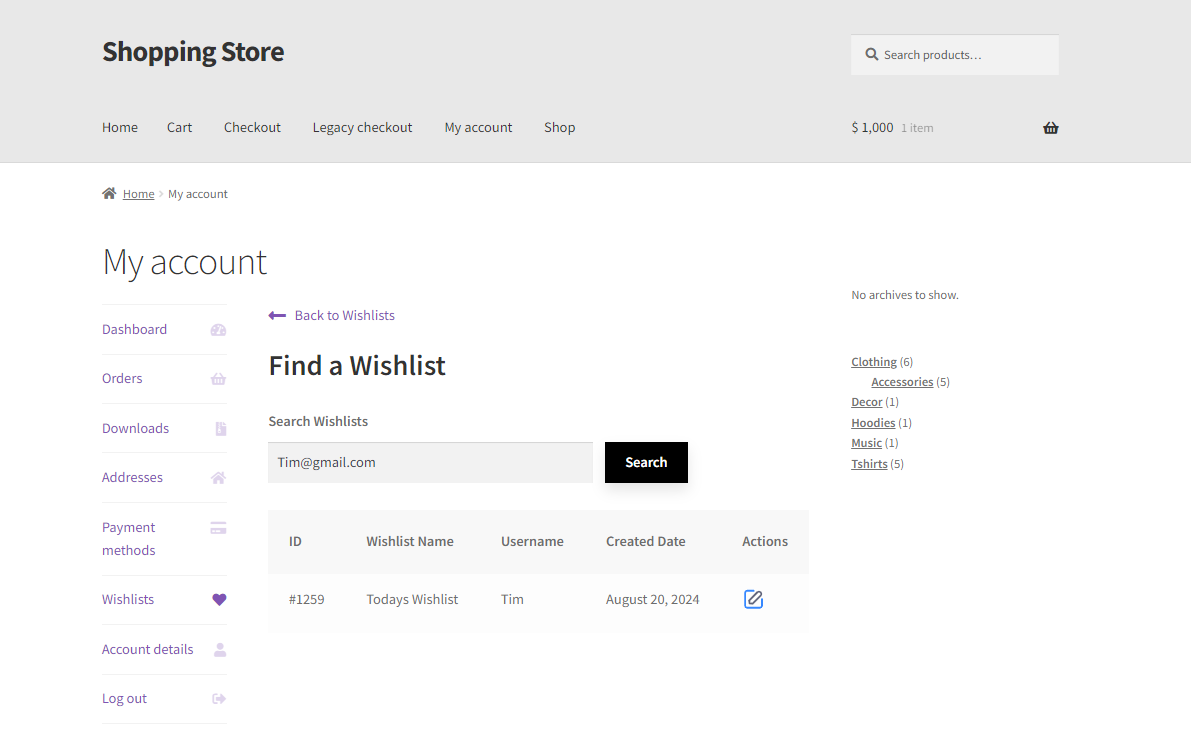Open the Tshirts category link

pos(869,463)
